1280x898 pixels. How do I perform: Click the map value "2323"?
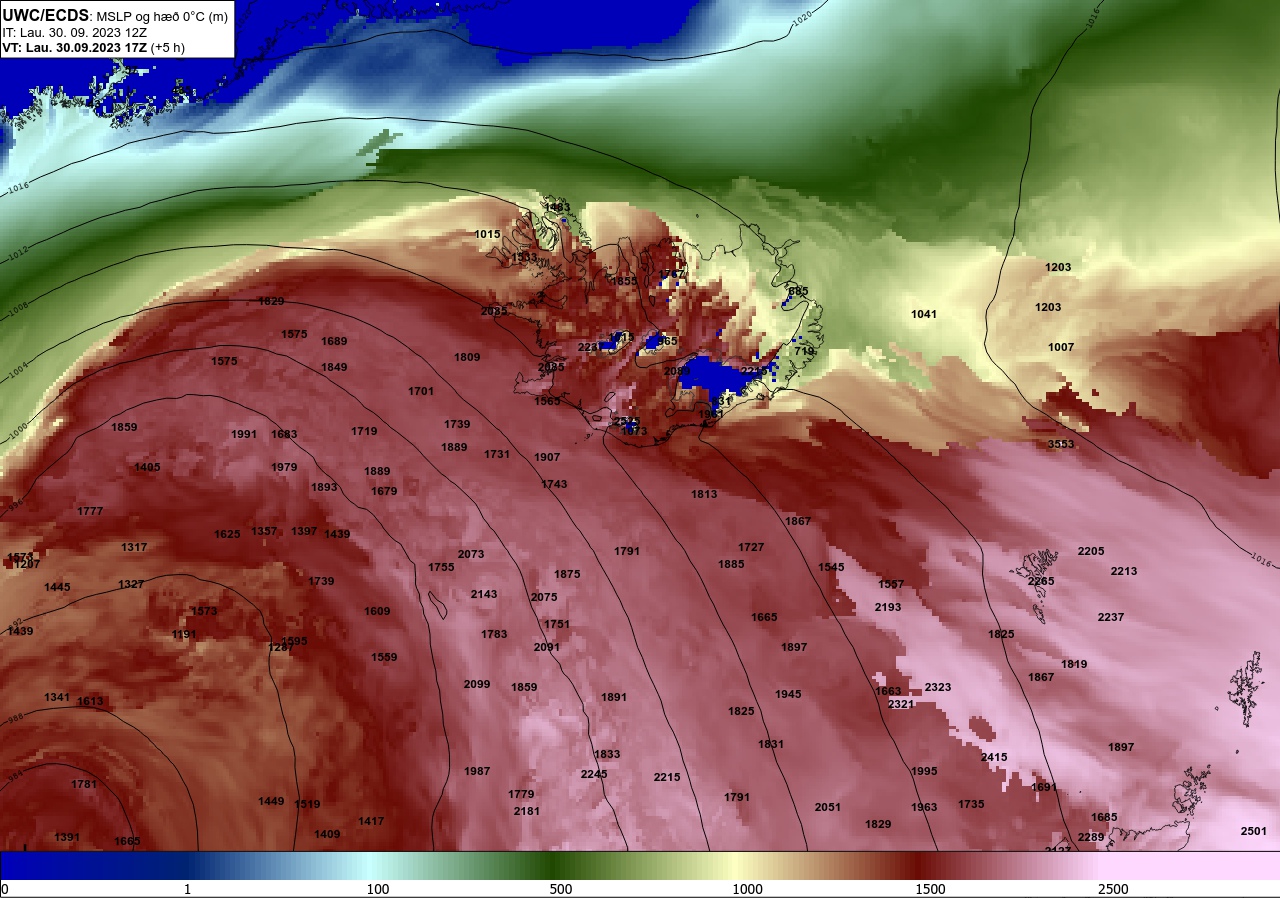(938, 687)
